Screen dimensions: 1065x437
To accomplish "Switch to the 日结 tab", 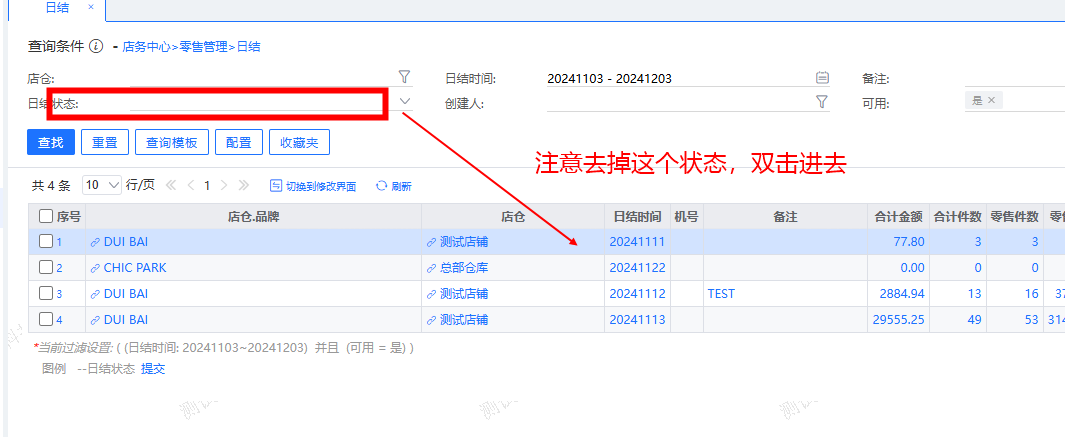I will click(x=57, y=7).
